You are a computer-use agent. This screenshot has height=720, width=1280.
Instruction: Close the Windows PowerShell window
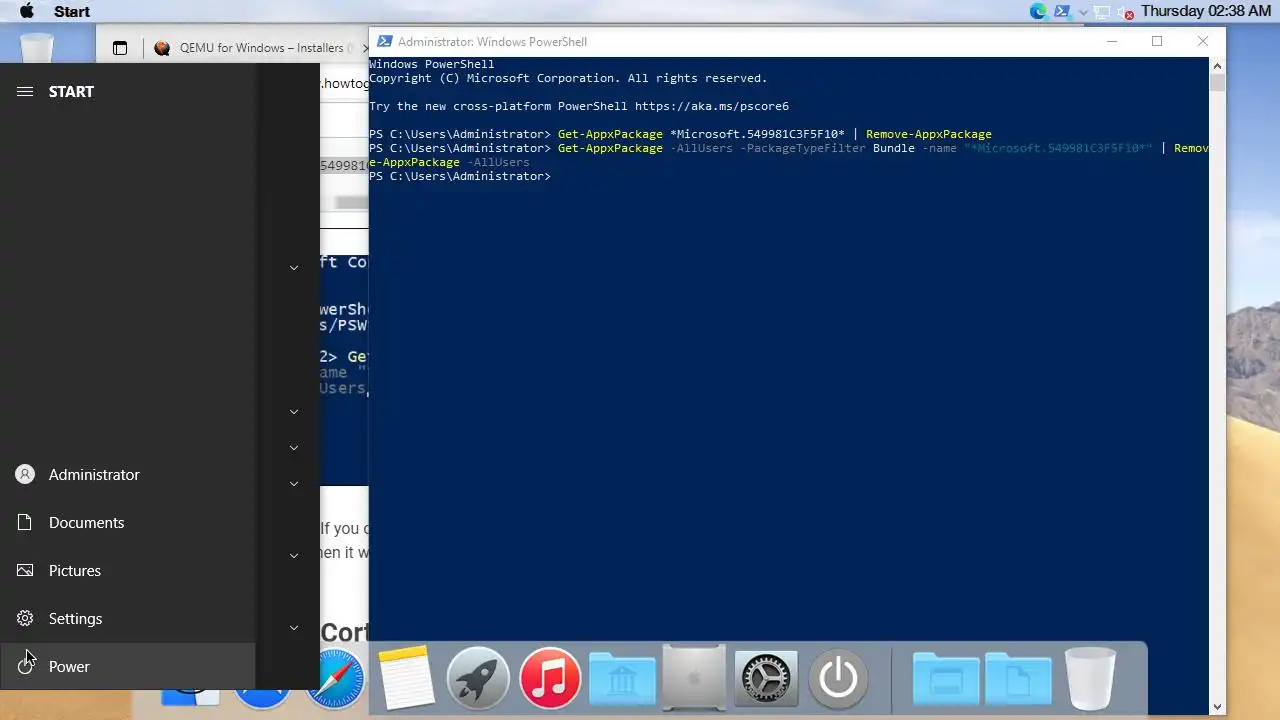click(1203, 41)
